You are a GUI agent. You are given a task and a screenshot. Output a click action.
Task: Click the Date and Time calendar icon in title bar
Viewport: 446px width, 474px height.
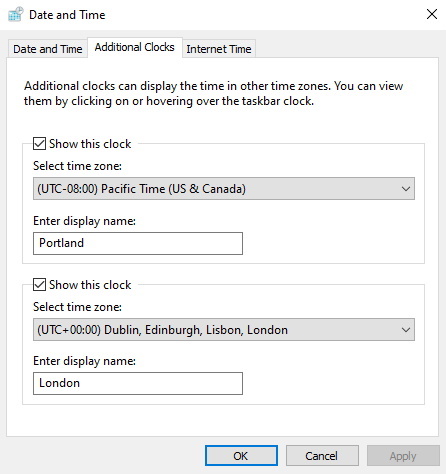[16, 14]
